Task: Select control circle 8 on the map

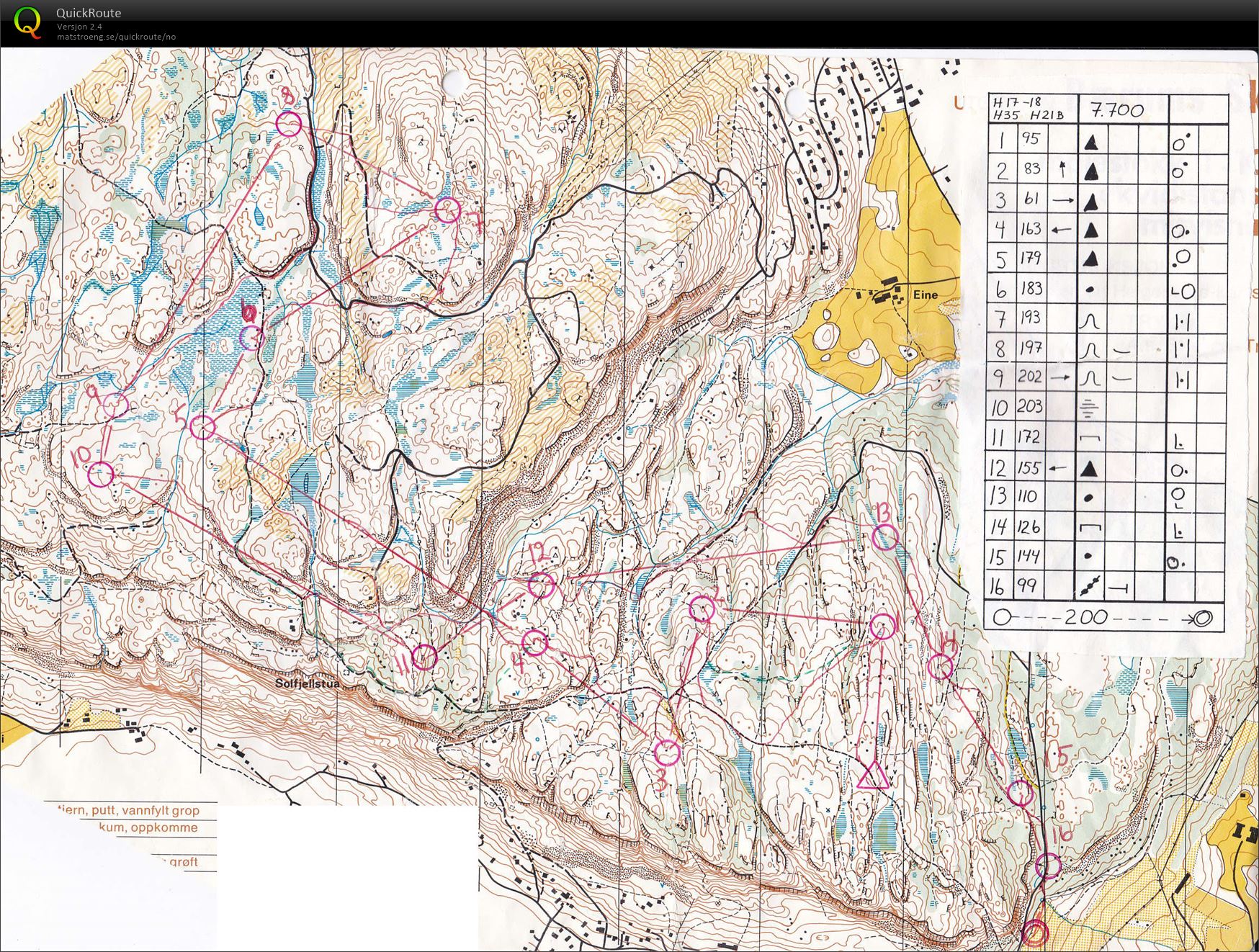Action: click(x=289, y=124)
